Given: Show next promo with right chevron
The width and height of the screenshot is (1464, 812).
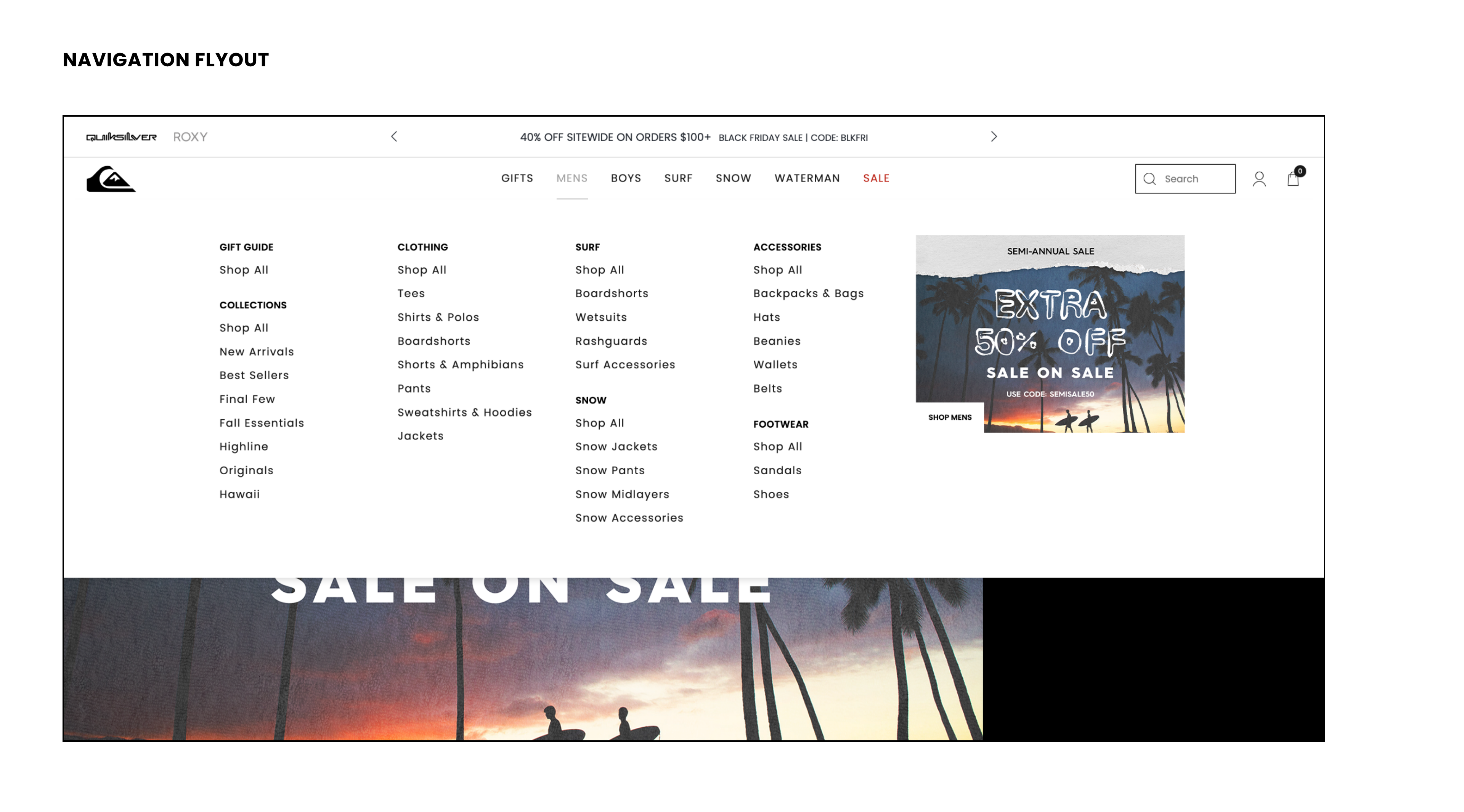Looking at the screenshot, I should coord(994,136).
